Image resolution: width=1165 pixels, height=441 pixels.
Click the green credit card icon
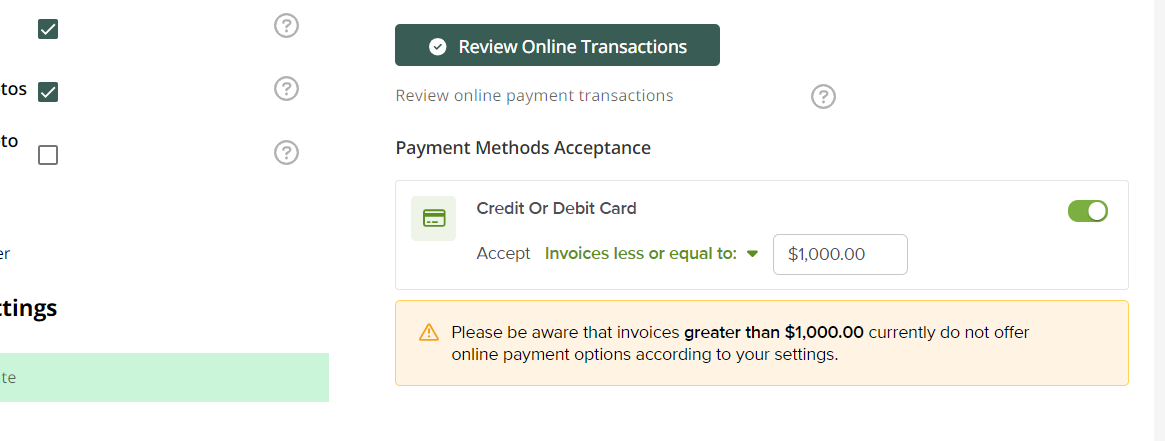click(x=434, y=218)
